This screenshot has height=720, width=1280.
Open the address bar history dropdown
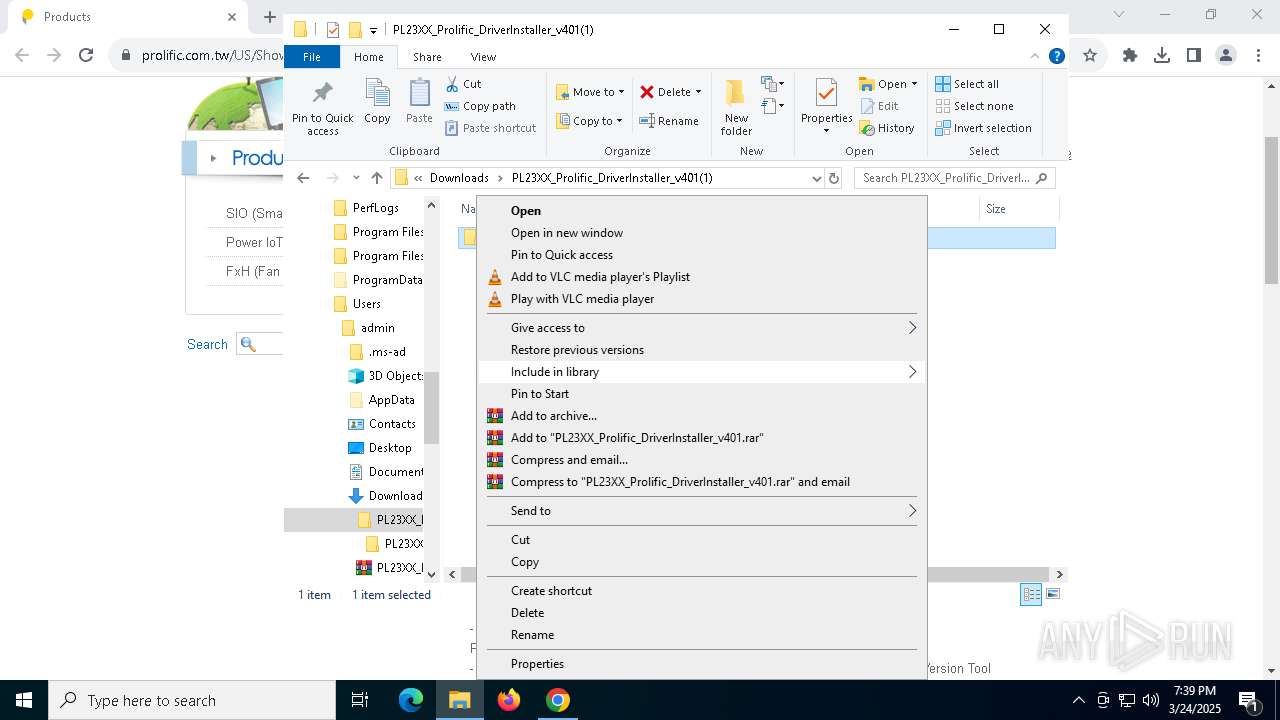817,178
